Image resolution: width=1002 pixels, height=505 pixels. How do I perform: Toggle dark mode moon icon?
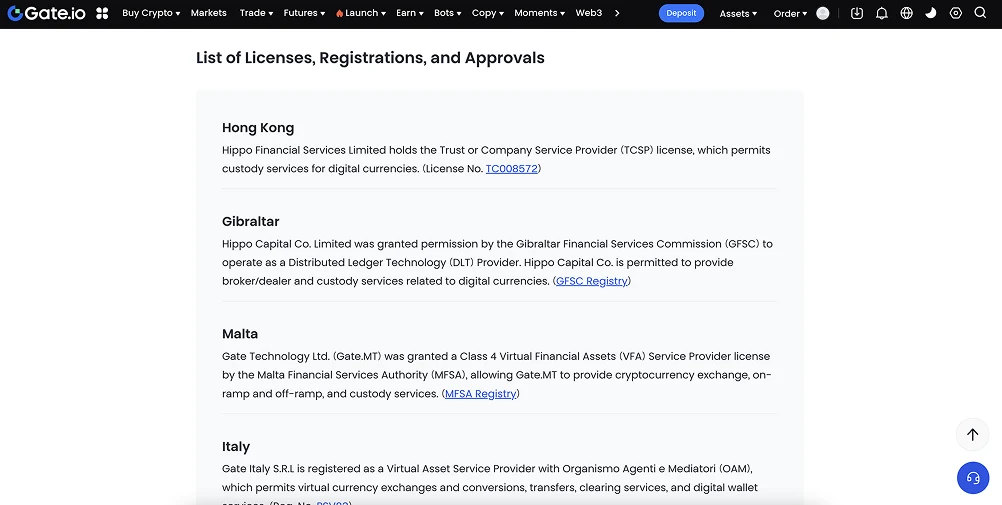(x=931, y=13)
